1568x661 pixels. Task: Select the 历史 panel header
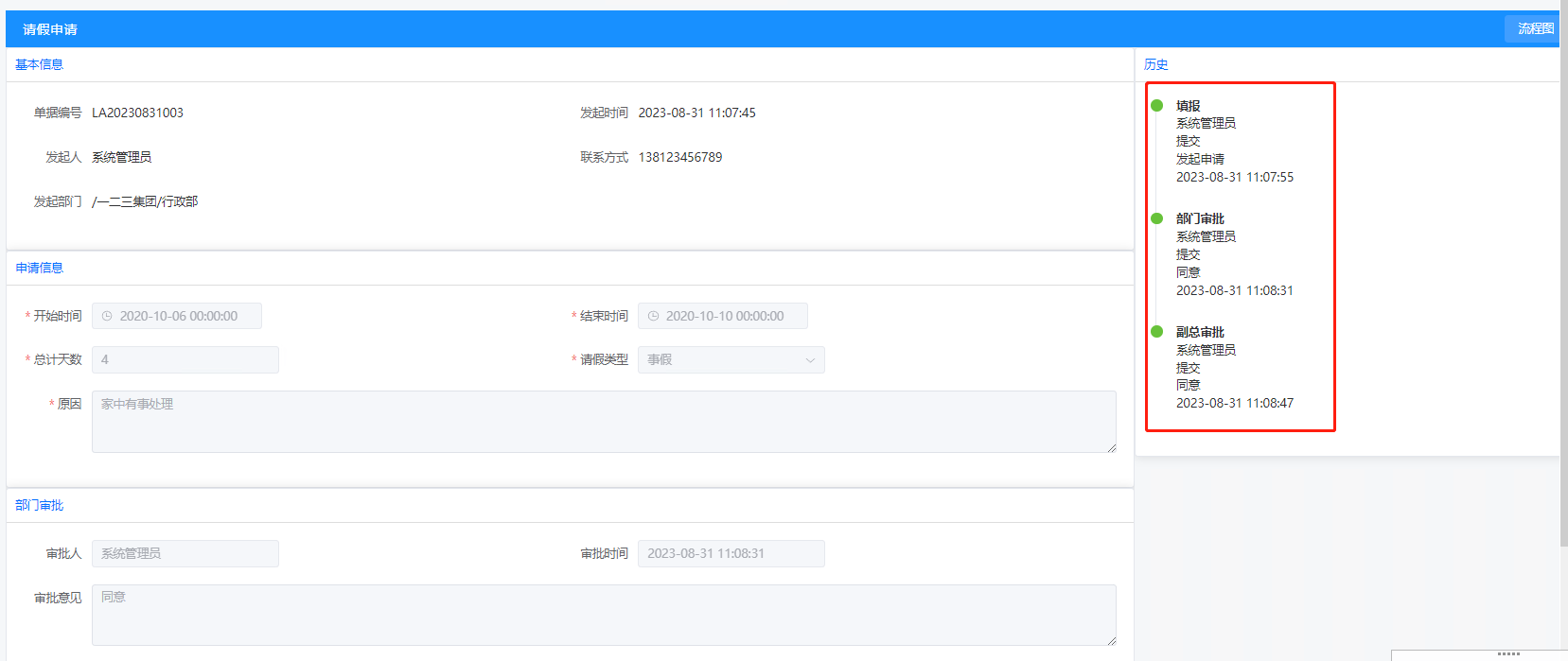(x=1156, y=64)
